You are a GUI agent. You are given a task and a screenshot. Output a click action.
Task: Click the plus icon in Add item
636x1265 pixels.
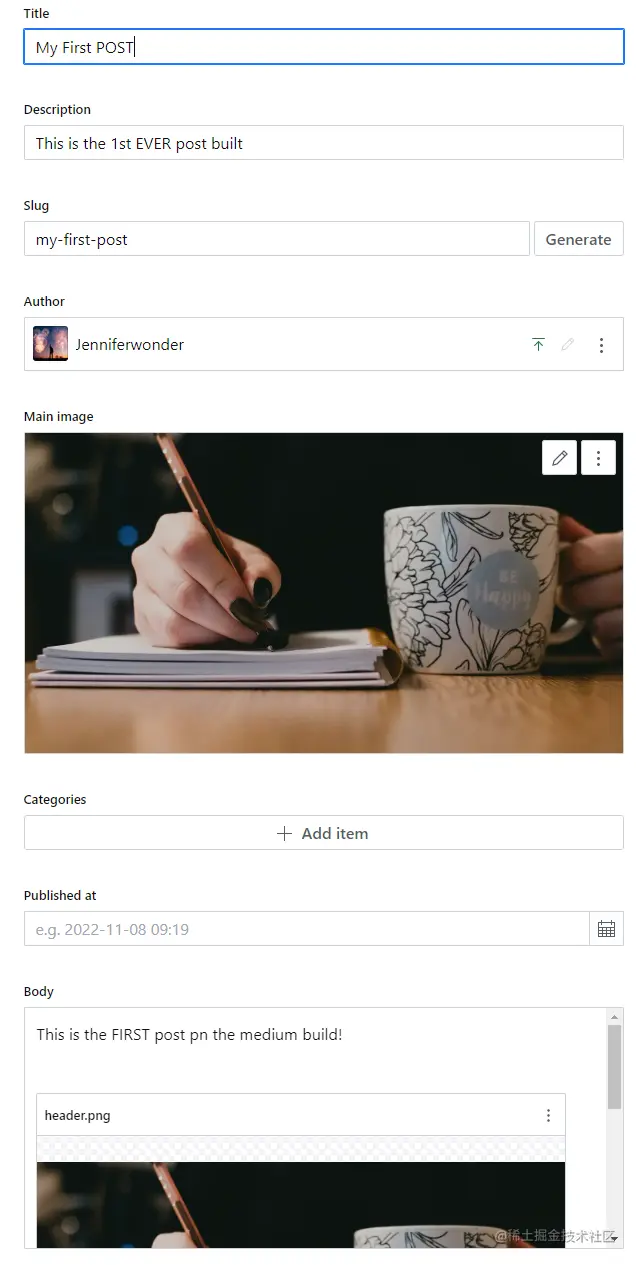(285, 833)
